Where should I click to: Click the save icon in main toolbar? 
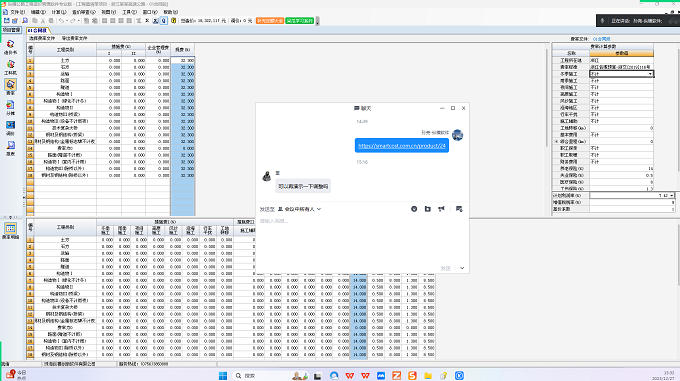(x=7, y=20)
